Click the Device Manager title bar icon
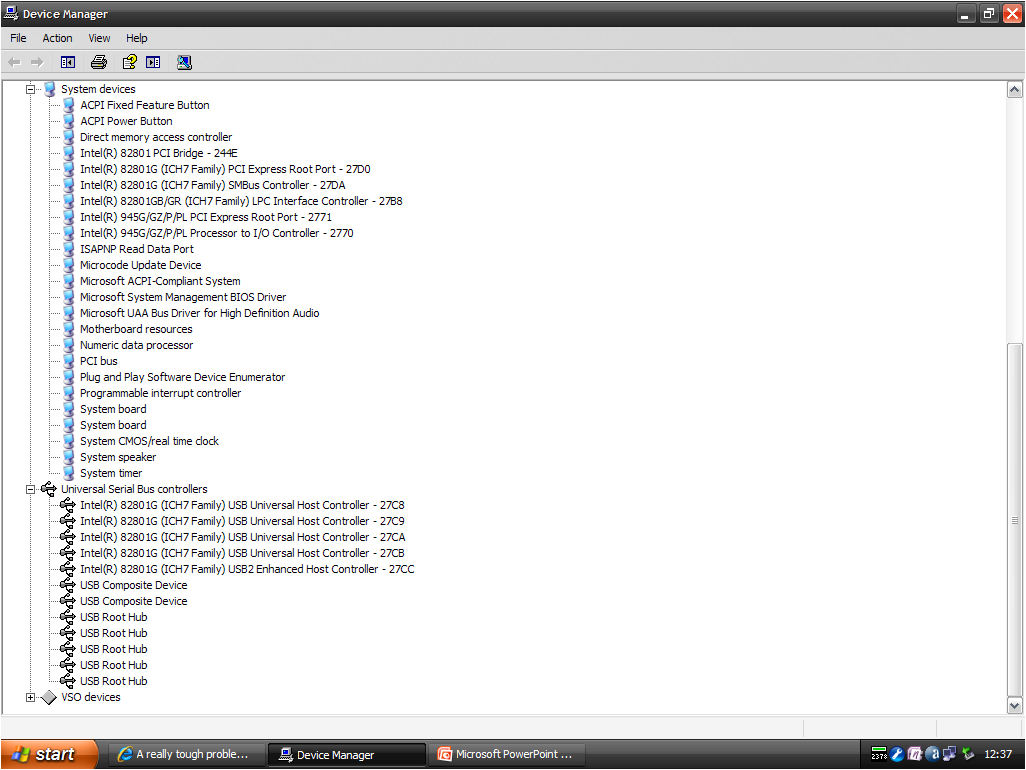Image resolution: width=1026 pixels, height=770 pixels. [11, 13]
